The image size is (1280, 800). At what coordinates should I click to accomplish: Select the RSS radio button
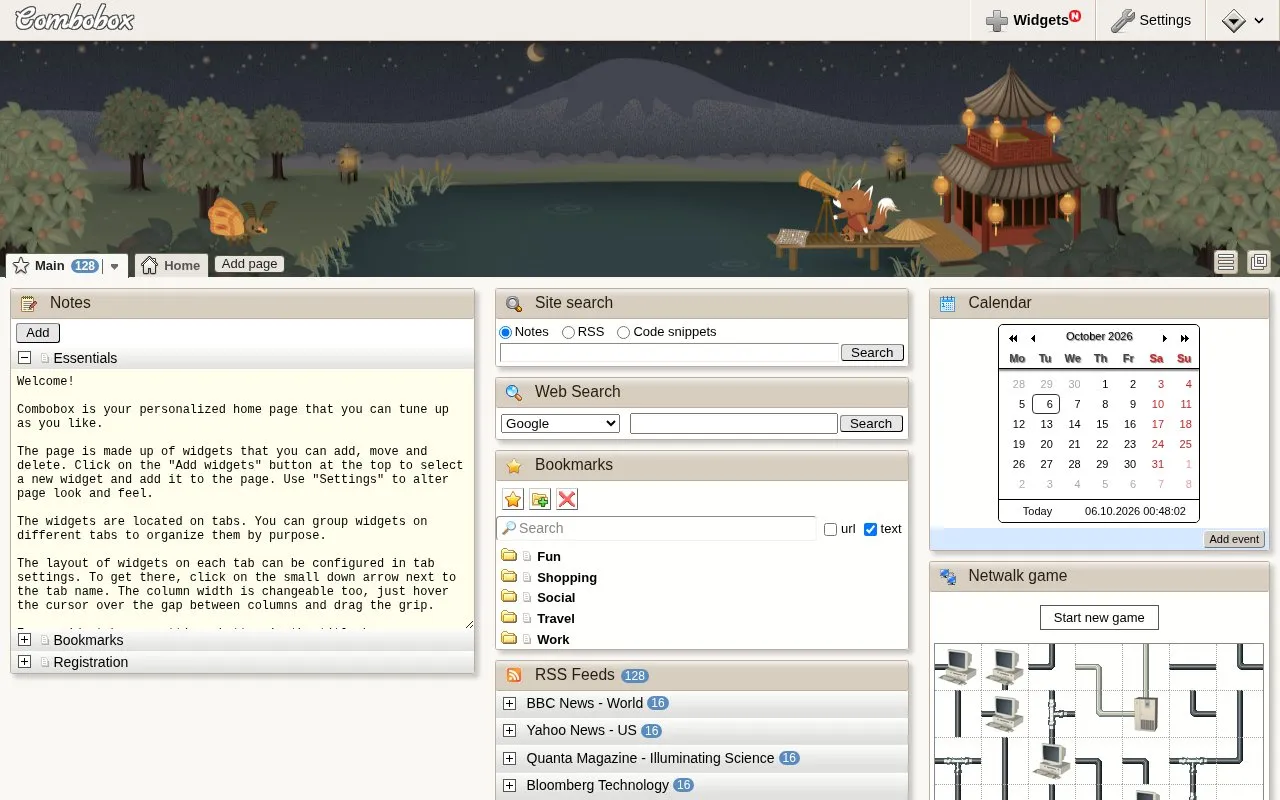click(x=568, y=332)
